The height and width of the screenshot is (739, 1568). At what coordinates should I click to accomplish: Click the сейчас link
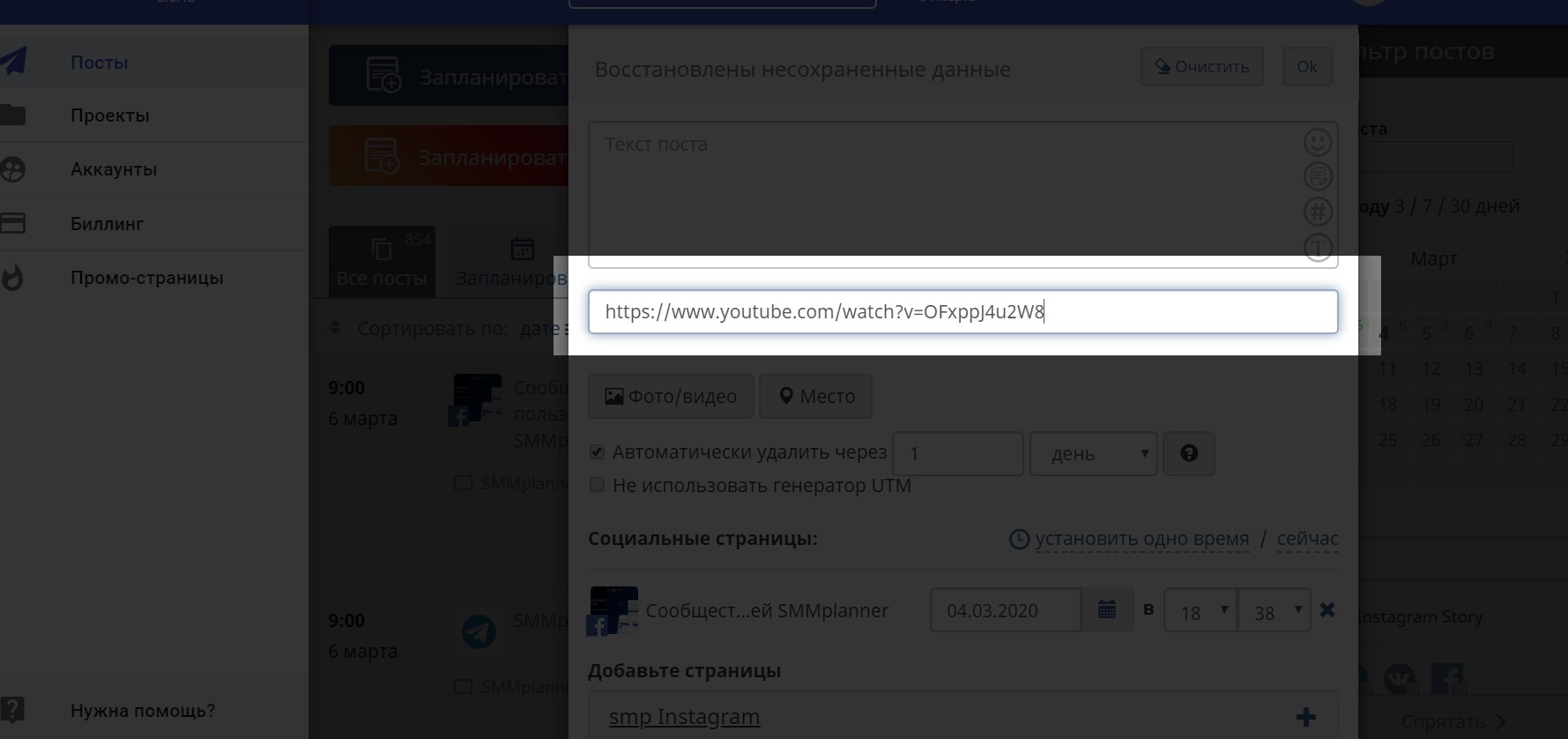(1308, 539)
